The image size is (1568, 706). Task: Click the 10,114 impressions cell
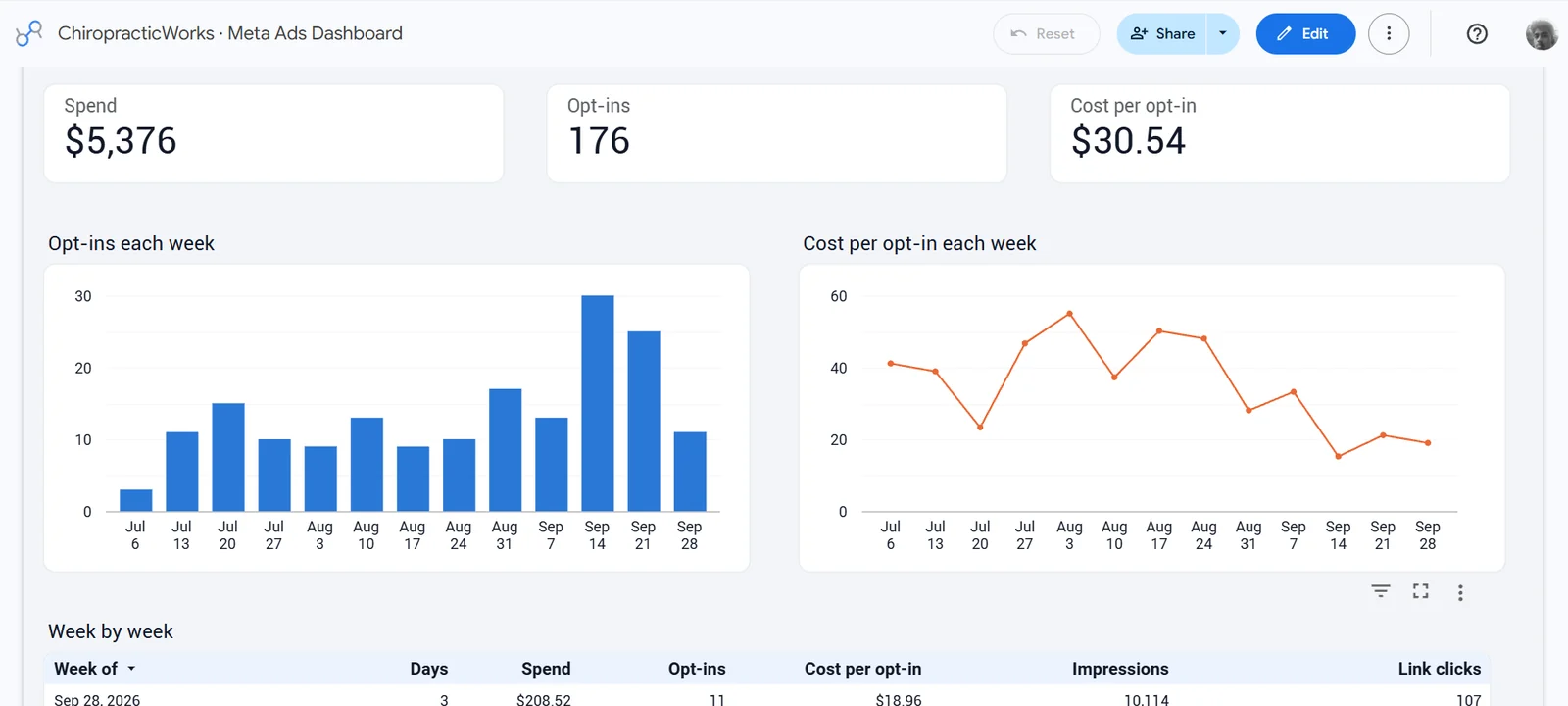[1147, 699]
